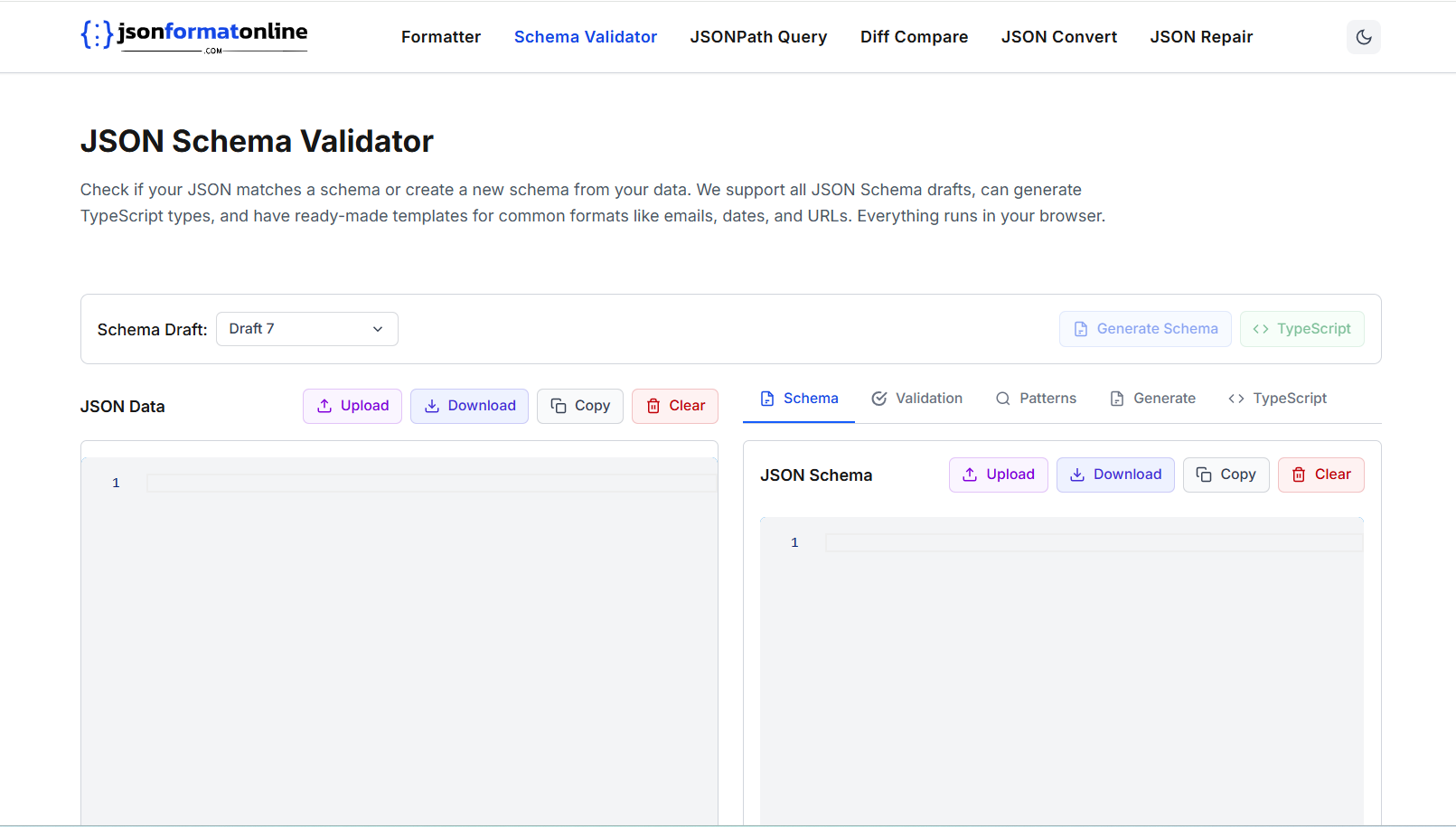The width and height of the screenshot is (1456, 827).
Task: Click the TypeScript code icon button
Action: pyautogui.click(x=1260, y=328)
